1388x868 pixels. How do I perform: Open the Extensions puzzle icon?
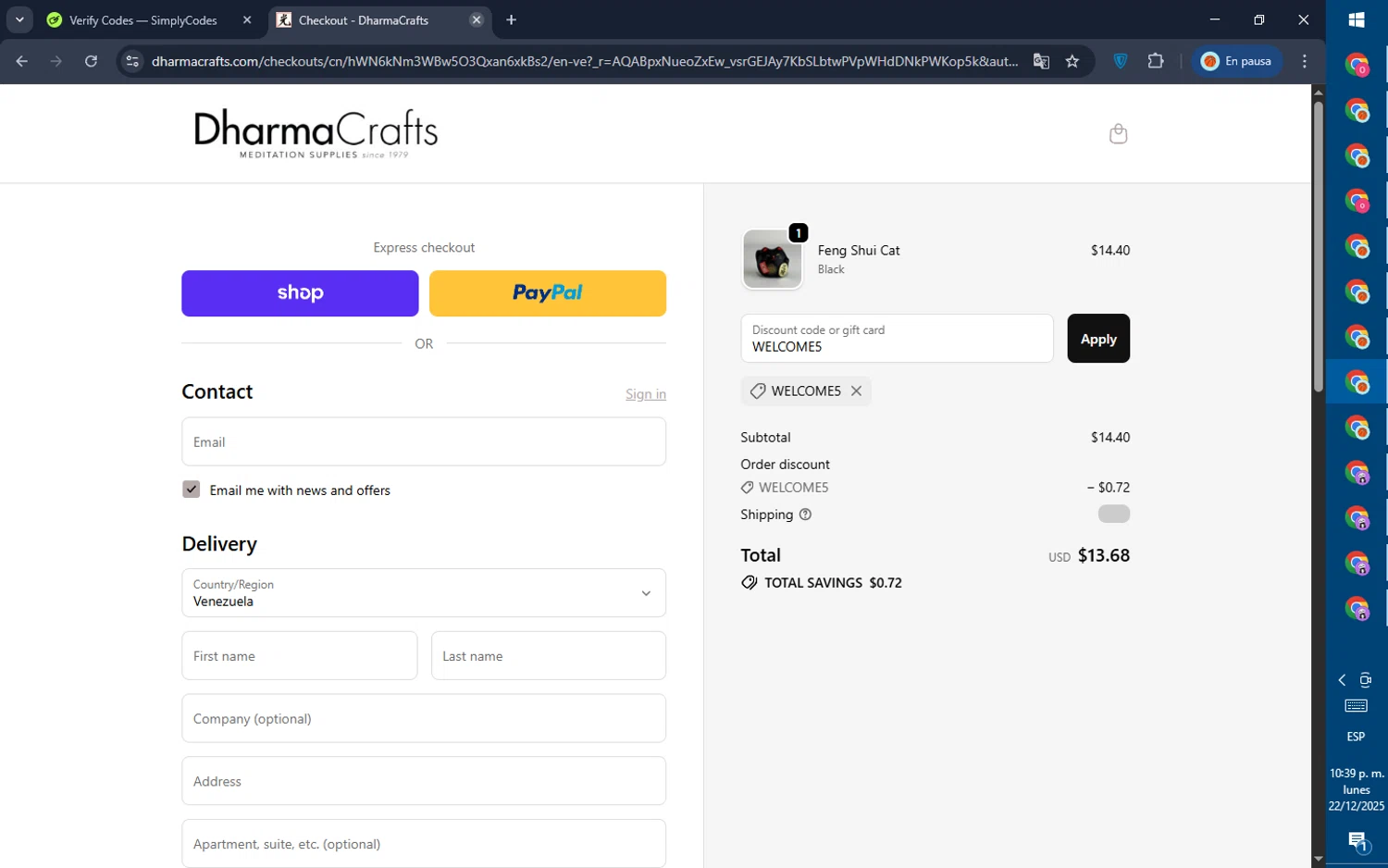[x=1156, y=61]
